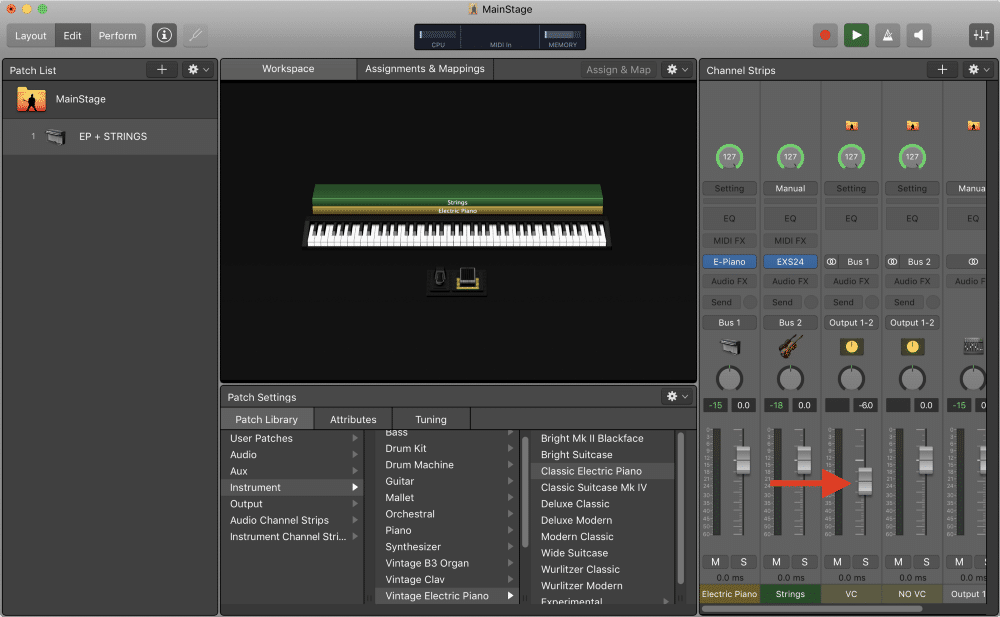Click the green play button
The image size is (1000, 617).
[856, 35]
